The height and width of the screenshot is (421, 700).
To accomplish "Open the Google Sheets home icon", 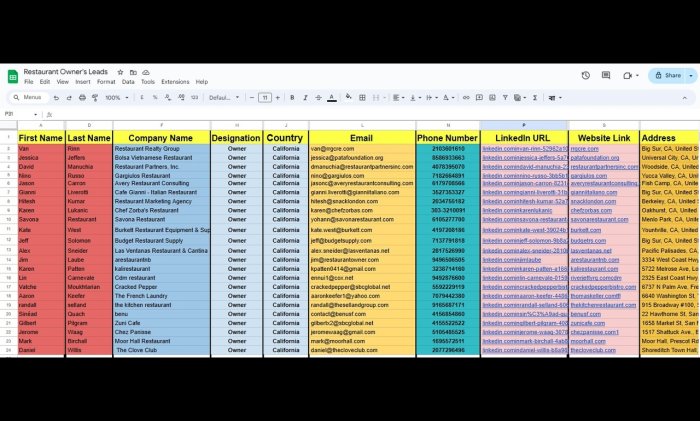I will click(12, 76).
